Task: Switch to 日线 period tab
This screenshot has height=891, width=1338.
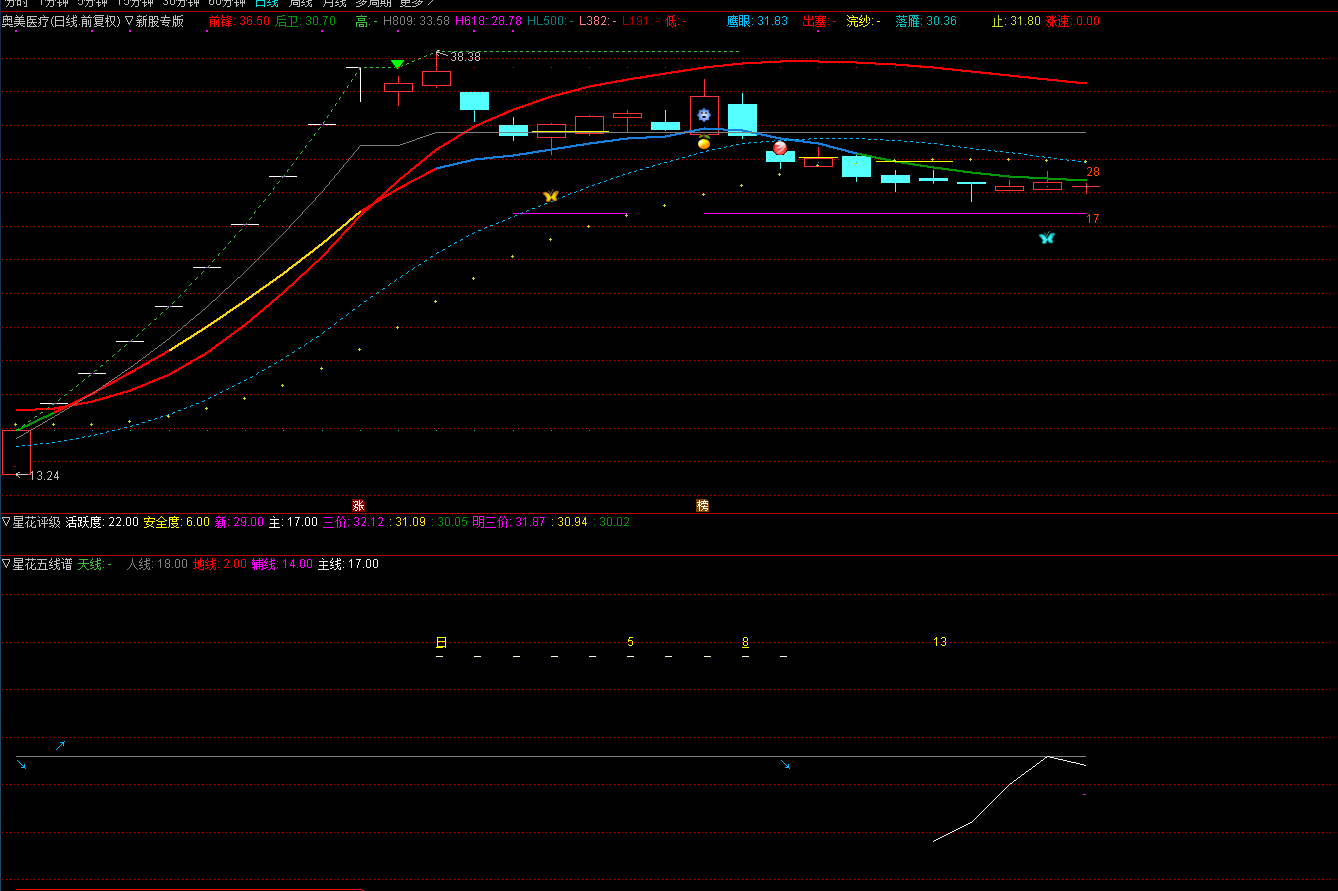Action: pyautogui.click(x=266, y=3)
